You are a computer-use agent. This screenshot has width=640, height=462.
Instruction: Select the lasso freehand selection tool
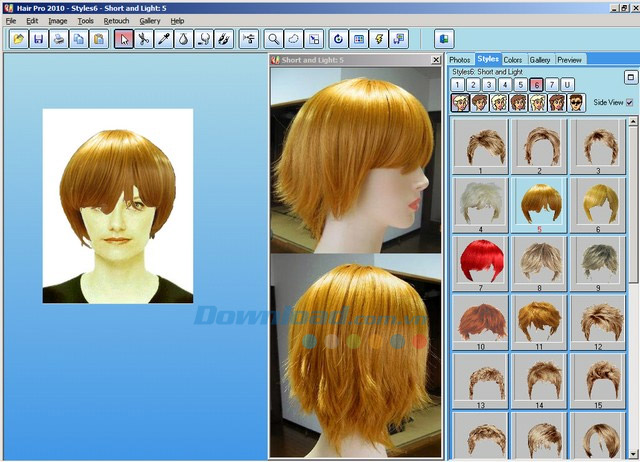293,39
